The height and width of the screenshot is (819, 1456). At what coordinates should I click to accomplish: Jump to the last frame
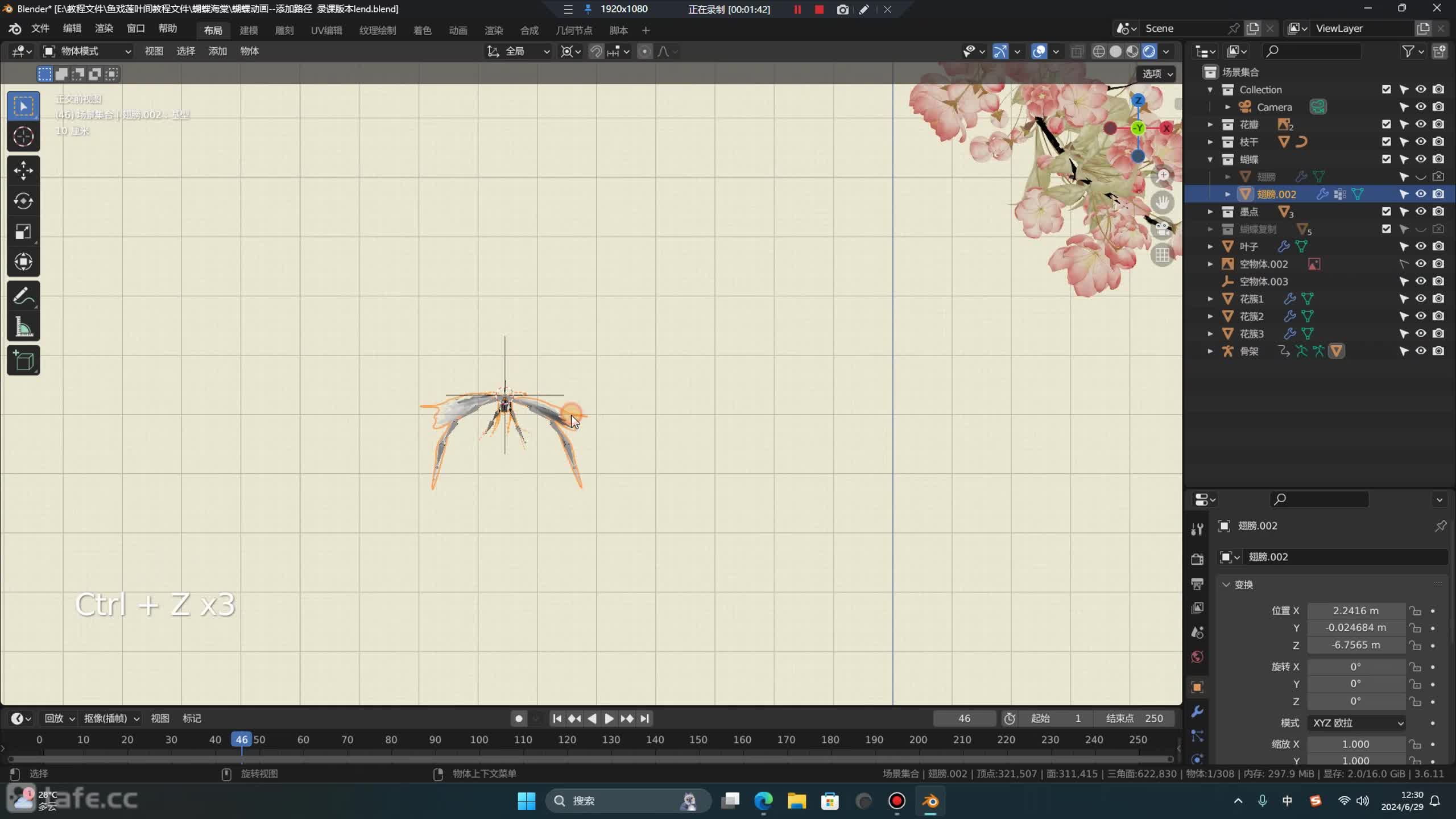644,719
